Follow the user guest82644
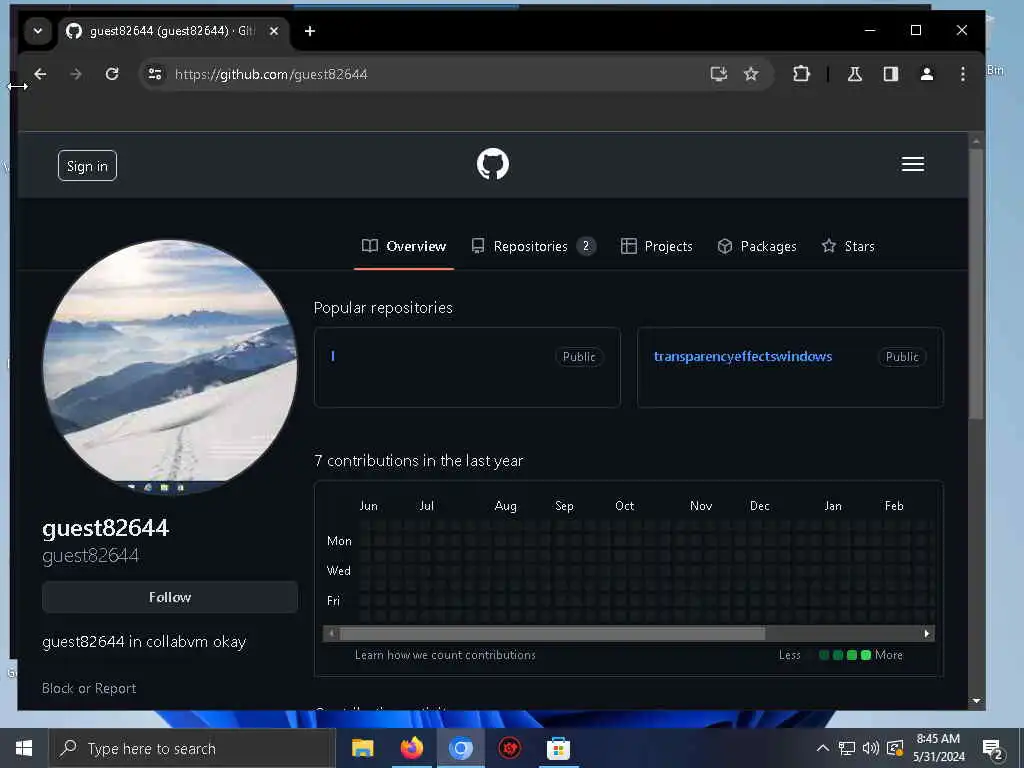The image size is (1024, 768). 170,597
